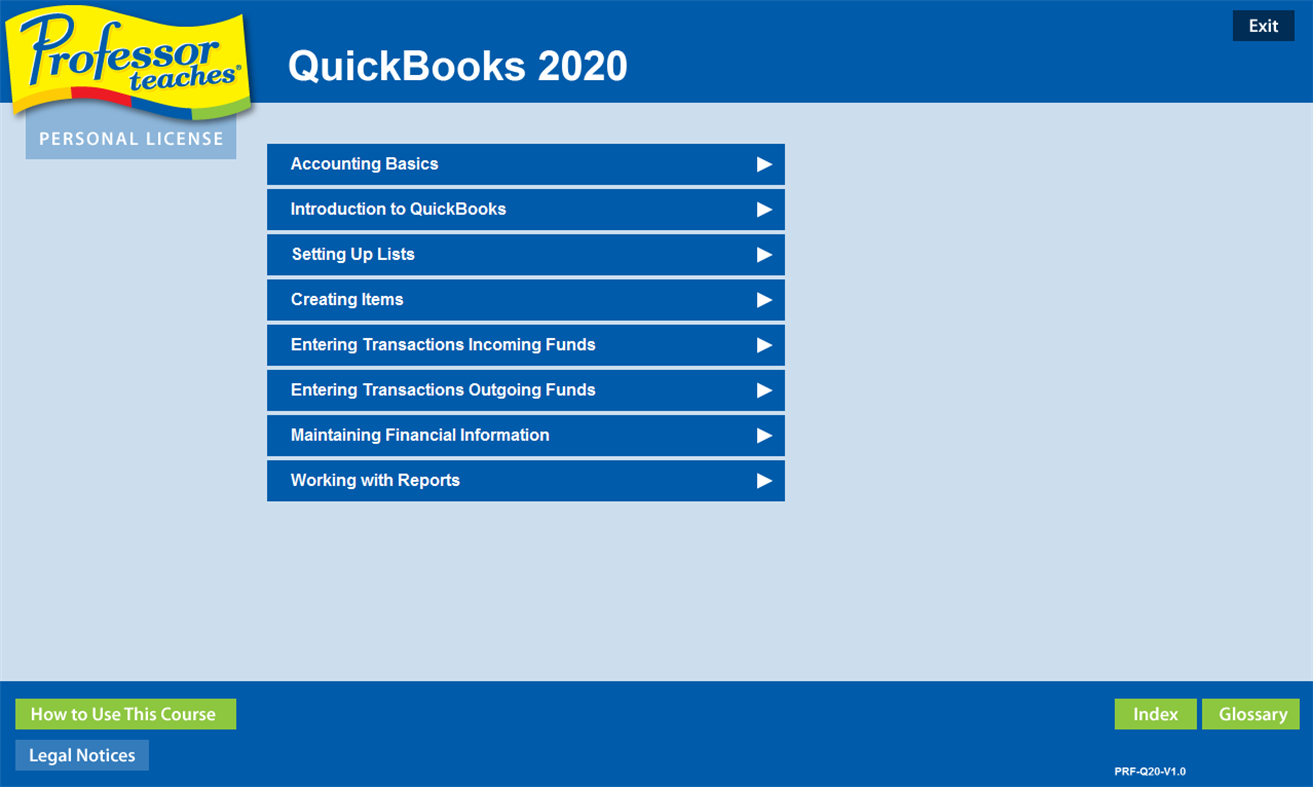Open the Introduction to QuickBooks chapter
Screen dimensions: 1313x787
point(450,209)
